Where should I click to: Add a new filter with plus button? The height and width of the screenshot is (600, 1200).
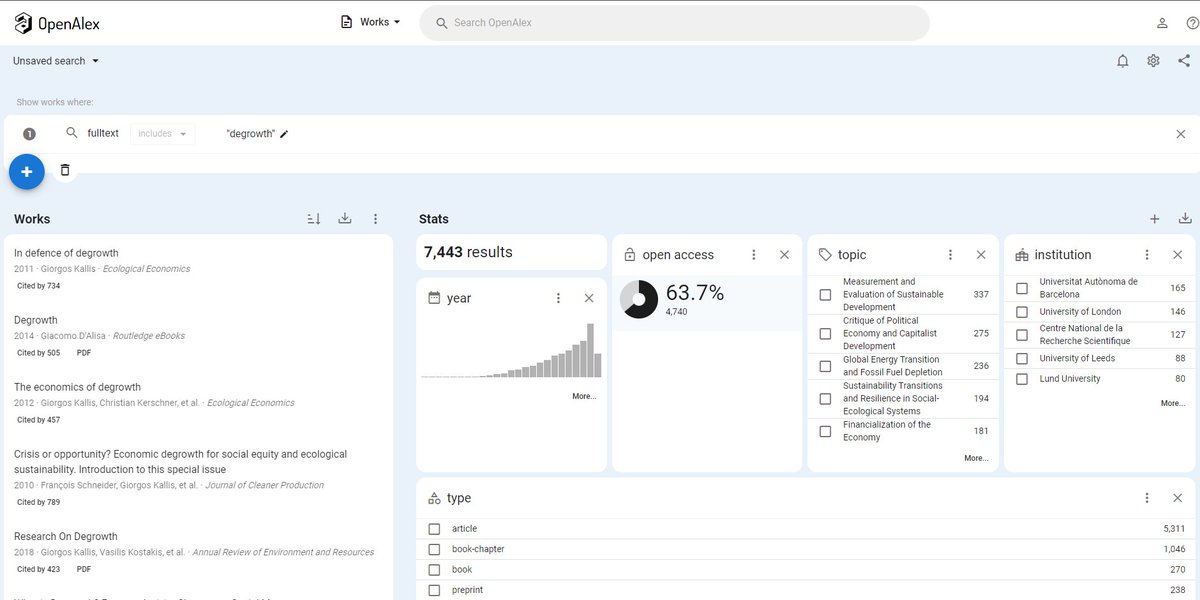click(x=27, y=172)
